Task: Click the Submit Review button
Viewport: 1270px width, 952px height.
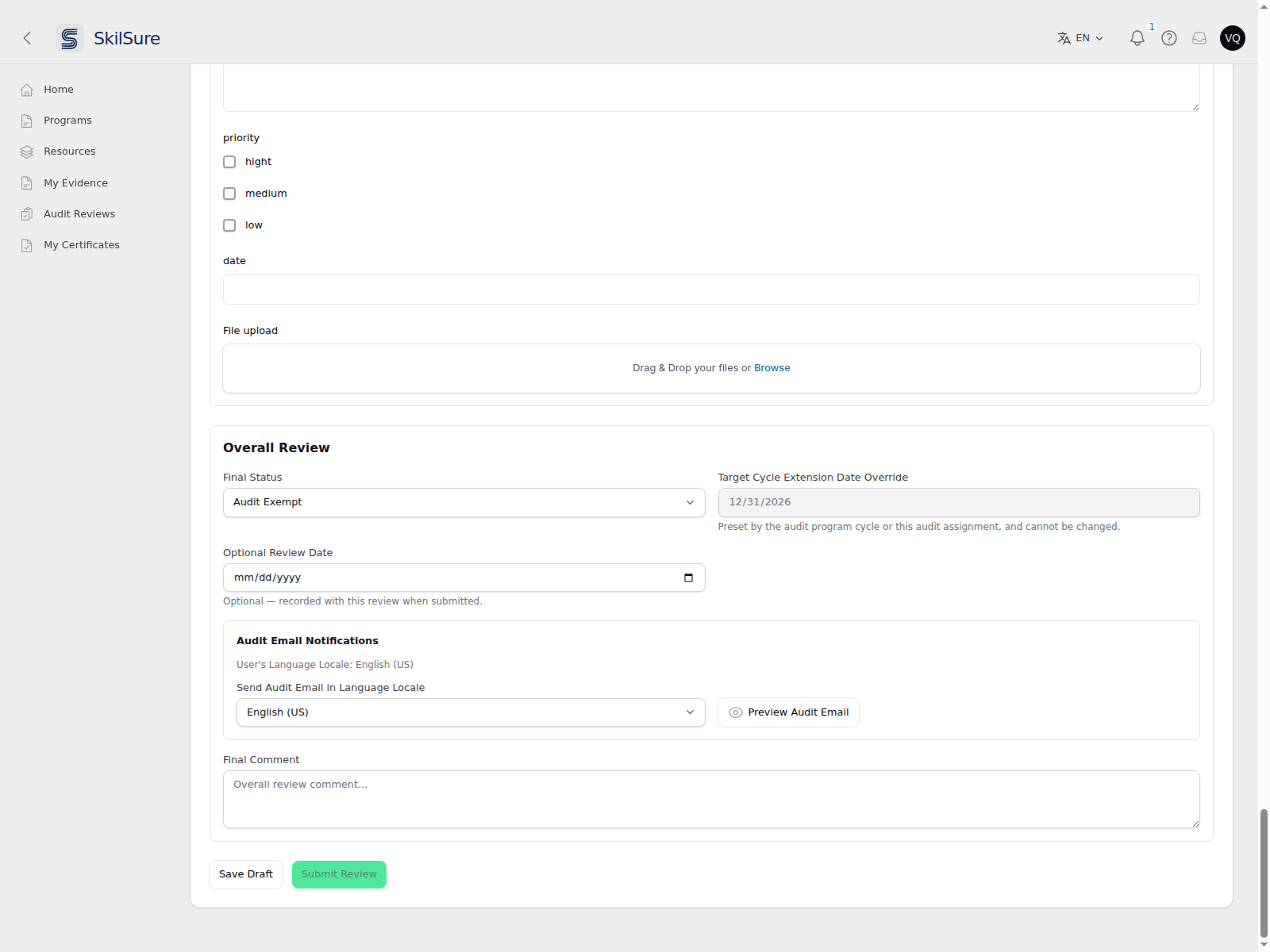Action: click(339, 874)
